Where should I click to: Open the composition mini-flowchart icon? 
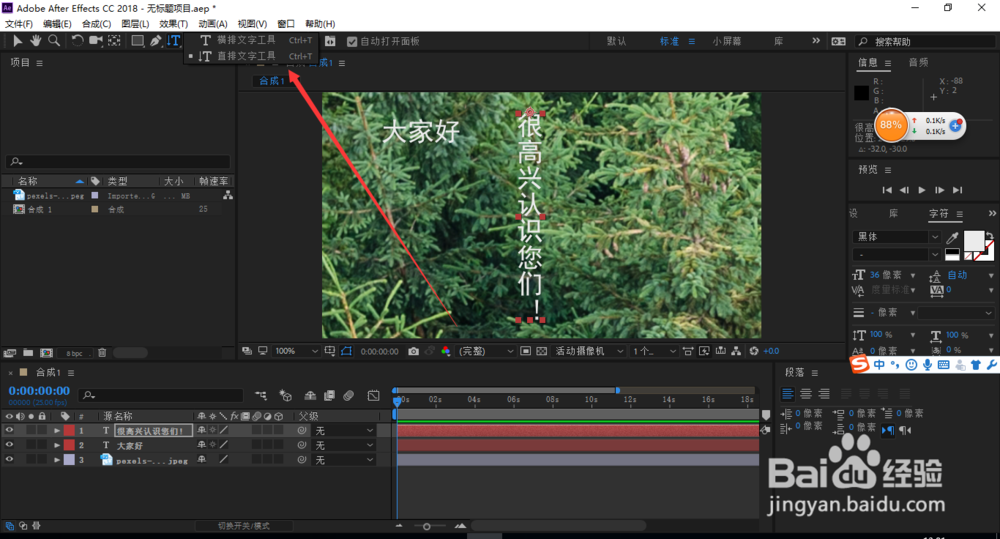pyautogui.click(x=261, y=396)
